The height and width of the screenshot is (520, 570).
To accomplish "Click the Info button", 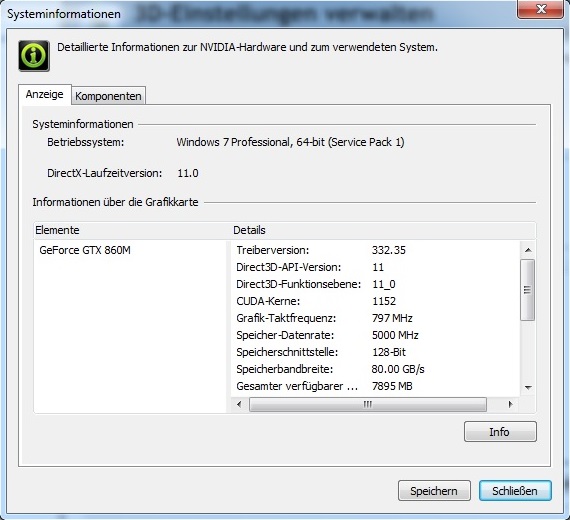I will click(x=500, y=432).
